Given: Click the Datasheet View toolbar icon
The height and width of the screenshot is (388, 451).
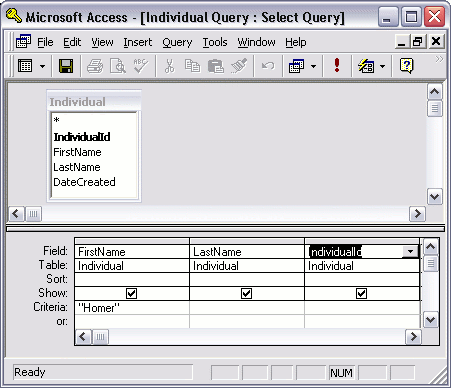Looking at the screenshot, I should pyautogui.click(x=25, y=66).
